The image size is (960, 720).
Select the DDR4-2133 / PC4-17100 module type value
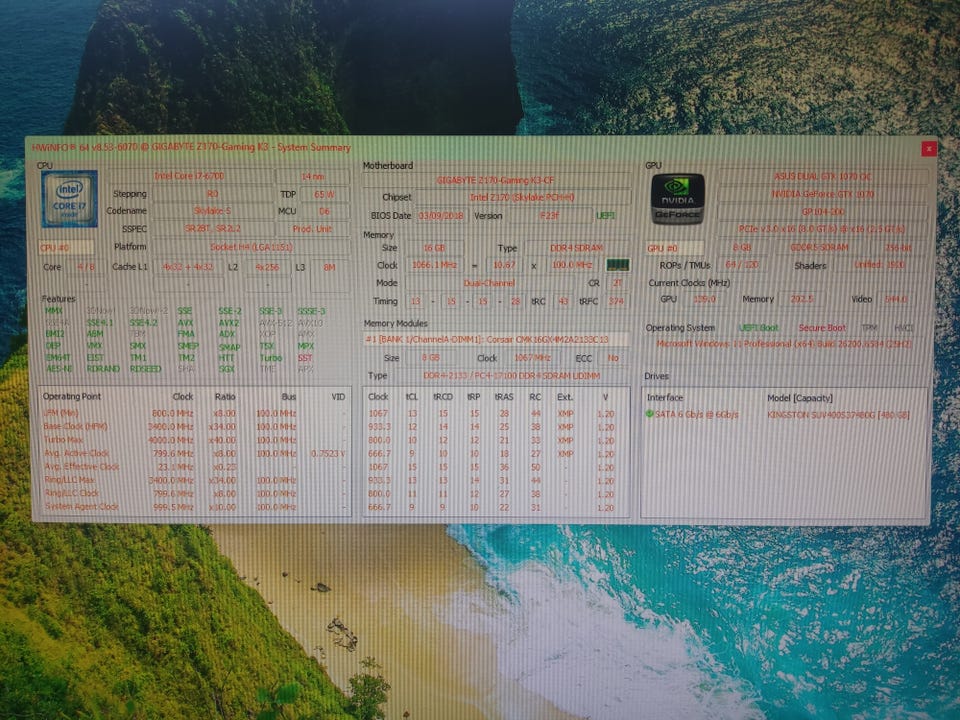(x=512, y=376)
